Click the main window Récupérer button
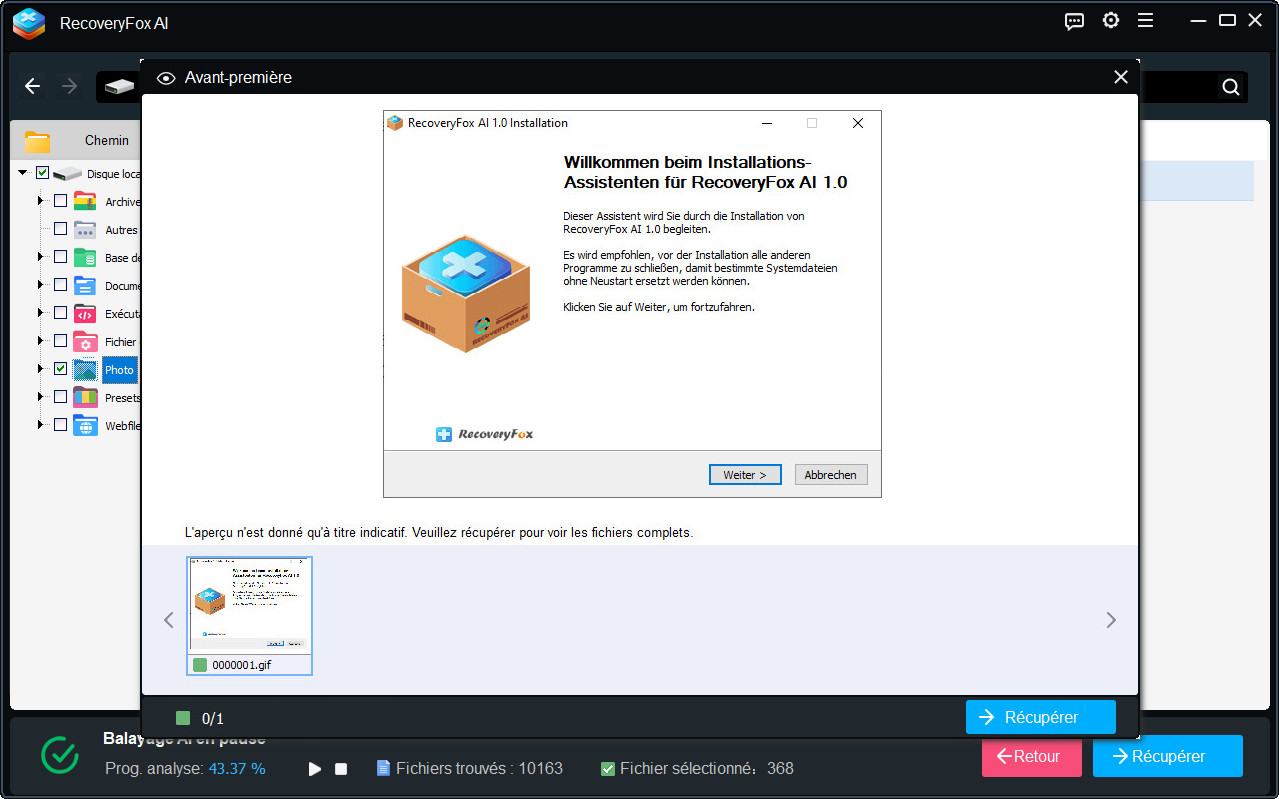The height and width of the screenshot is (799, 1279). click(1167, 756)
